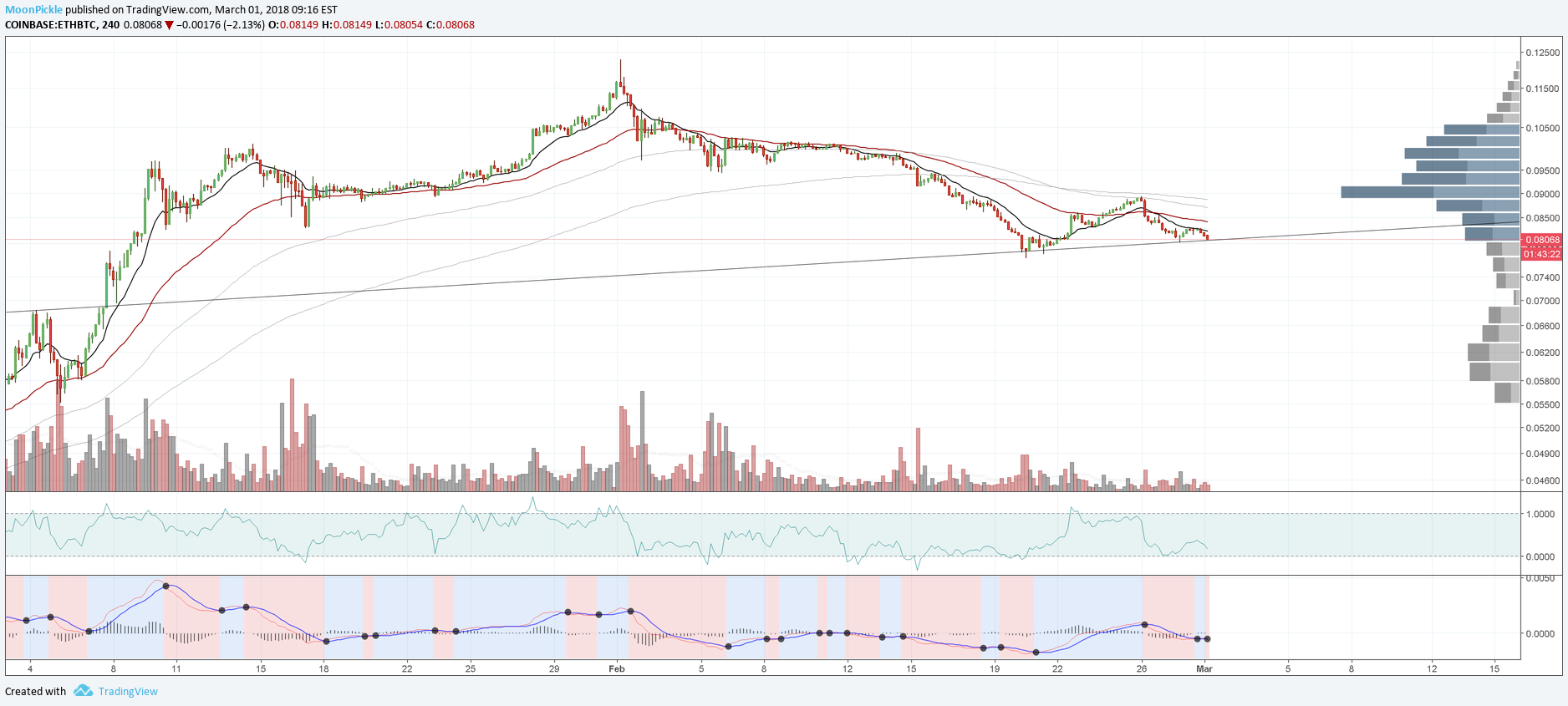Viewport: 1568px width, 706px height.
Task: Click the 0.07400 price axis label
Action: 1543,277
